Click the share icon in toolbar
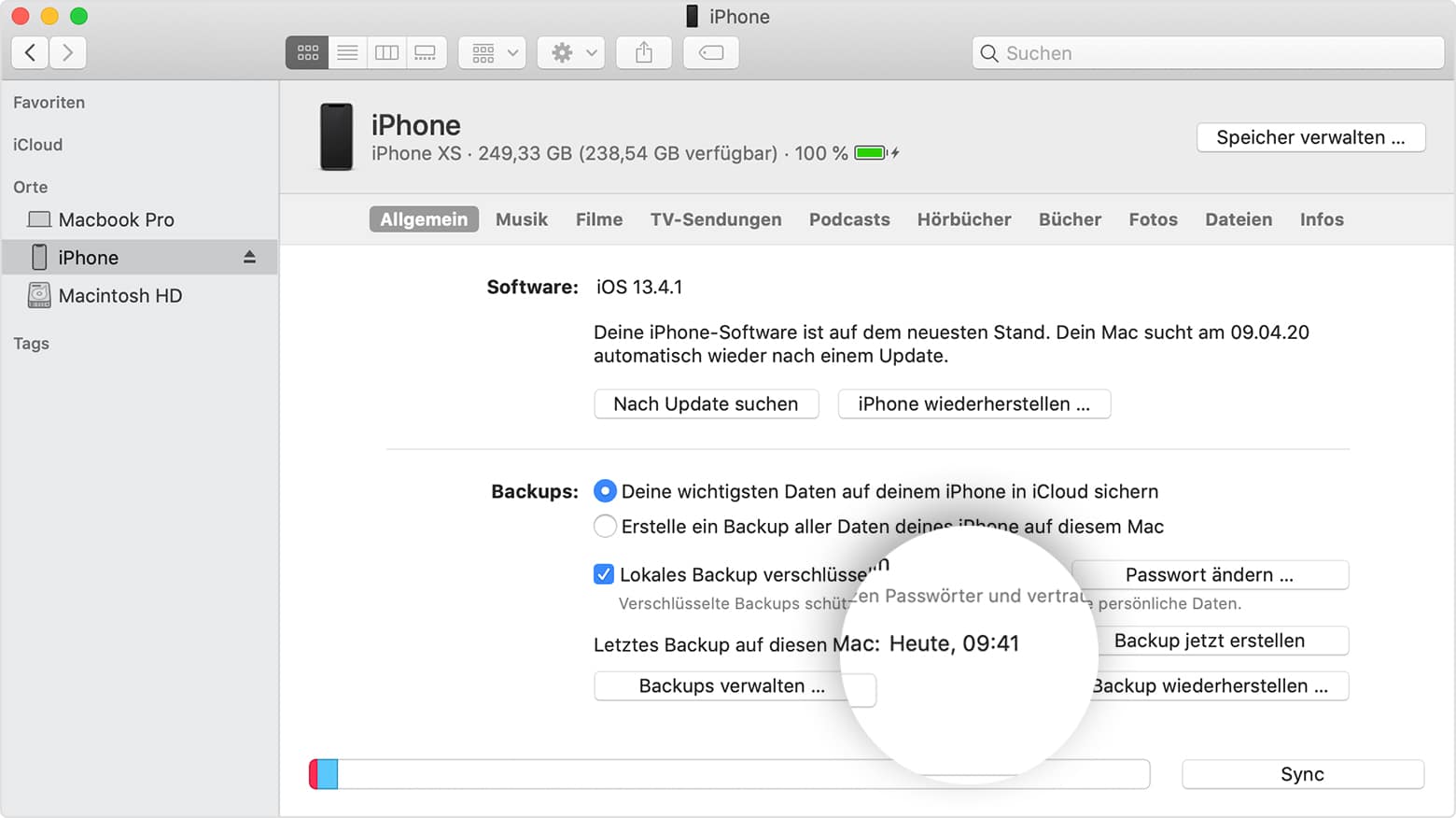The width and height of the screenshot is (1456, 818). point(644,53)
